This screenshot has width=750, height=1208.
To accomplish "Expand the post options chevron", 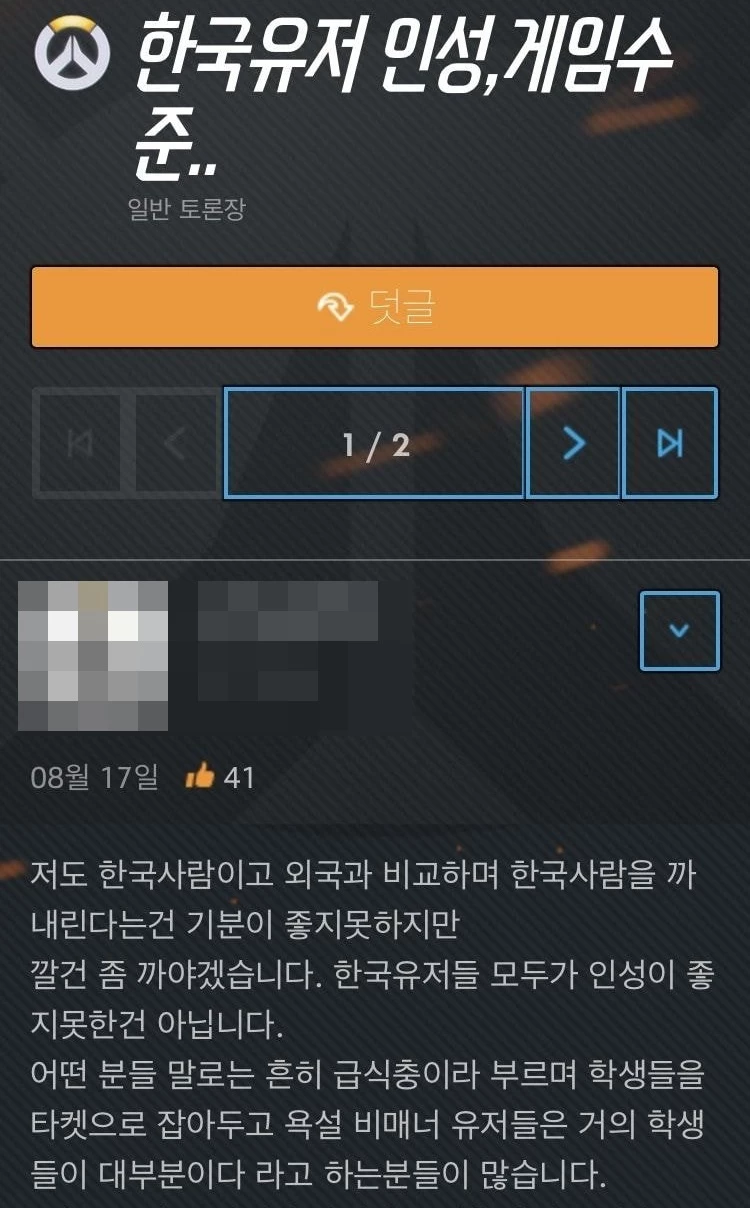I will point(679,630).
